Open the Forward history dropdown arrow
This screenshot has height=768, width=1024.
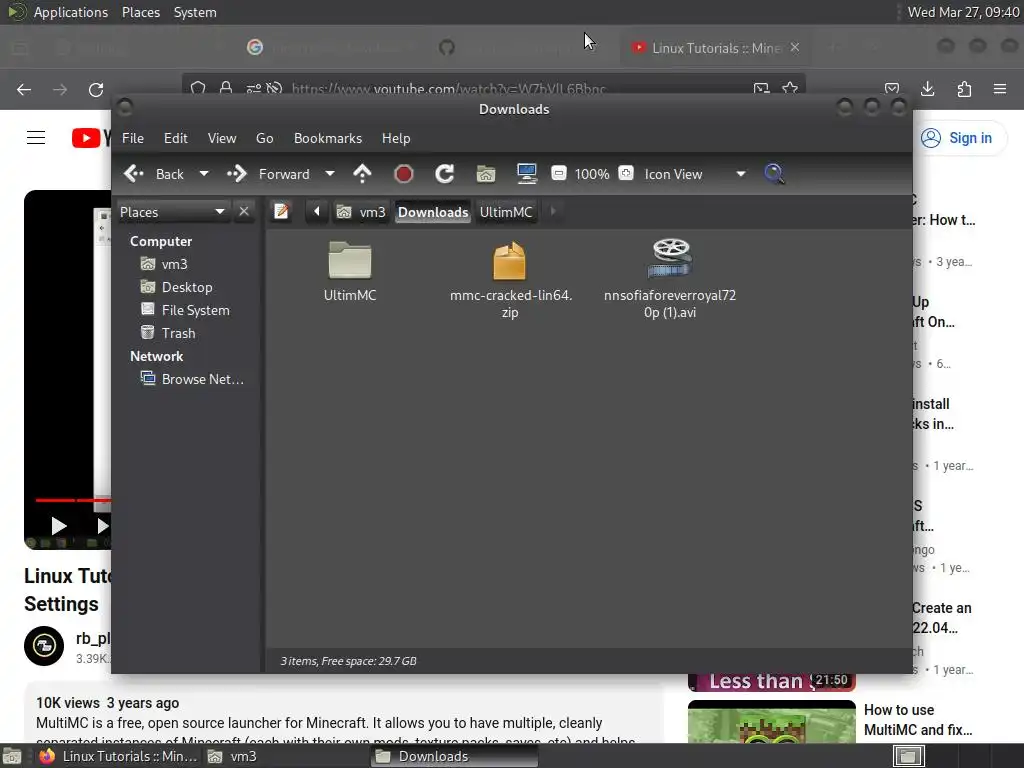[330, 174]
